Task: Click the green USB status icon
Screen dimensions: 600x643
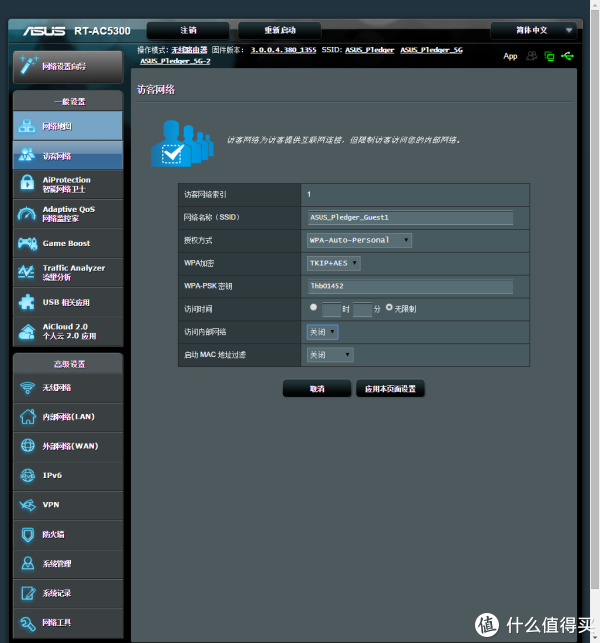Action: click(567, 56)
